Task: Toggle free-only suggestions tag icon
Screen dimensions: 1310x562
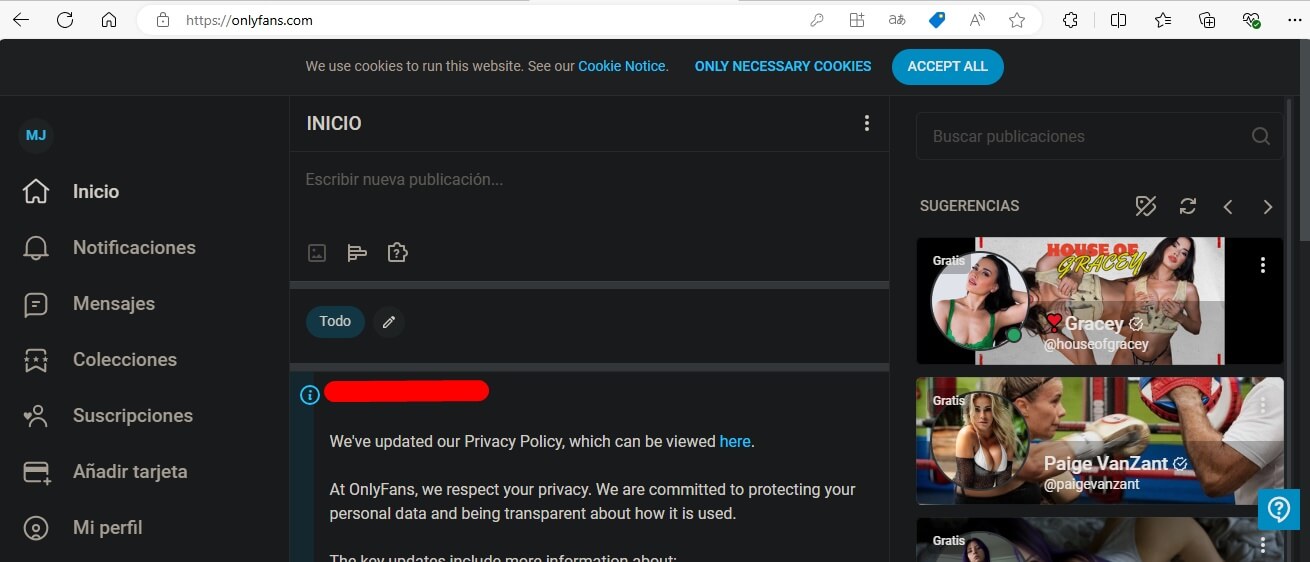Action: (x=1146, y=206)
